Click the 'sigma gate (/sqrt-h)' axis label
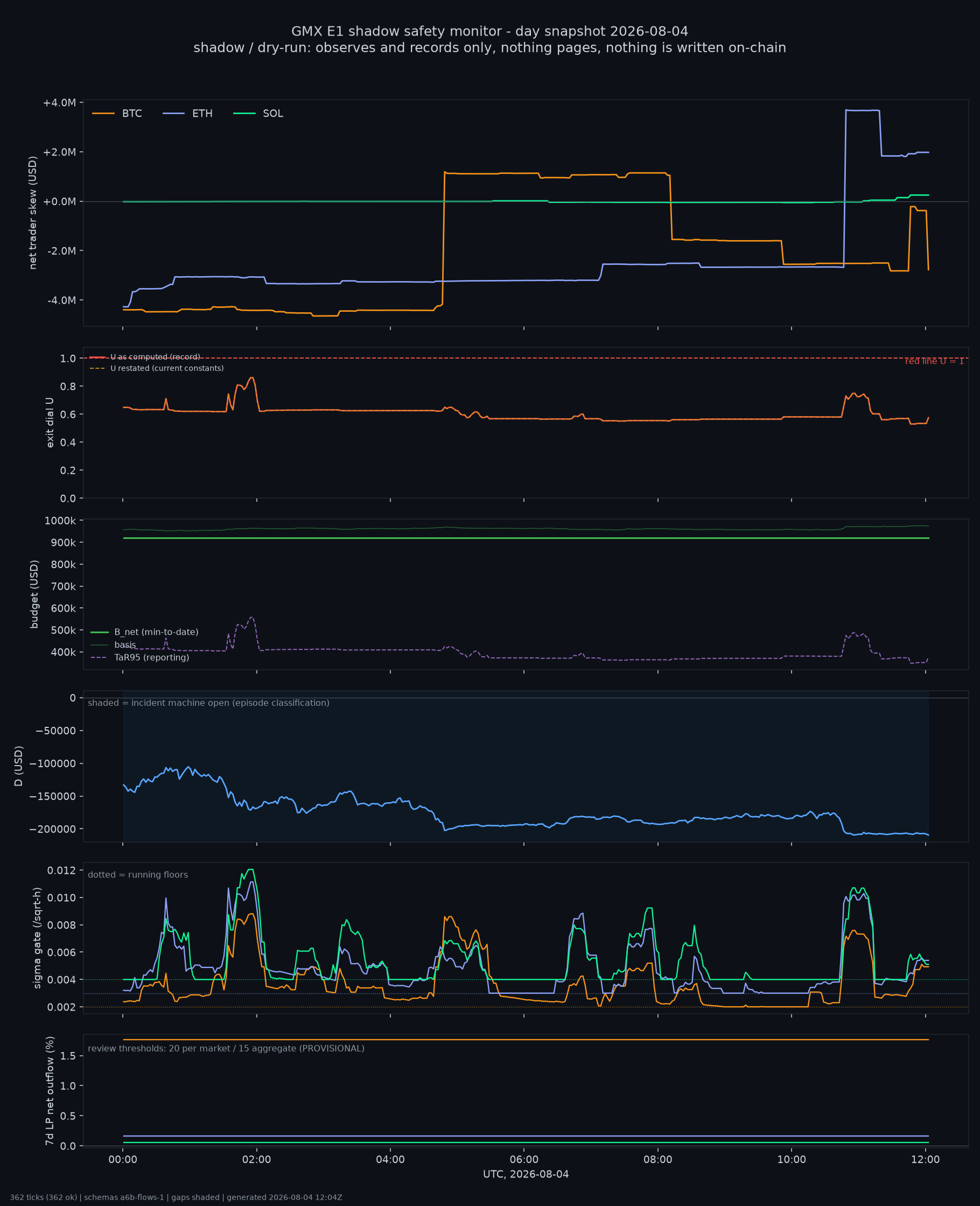Image resolution: width=980 pixels, height=1206 pixels. [x=37, y=938]
